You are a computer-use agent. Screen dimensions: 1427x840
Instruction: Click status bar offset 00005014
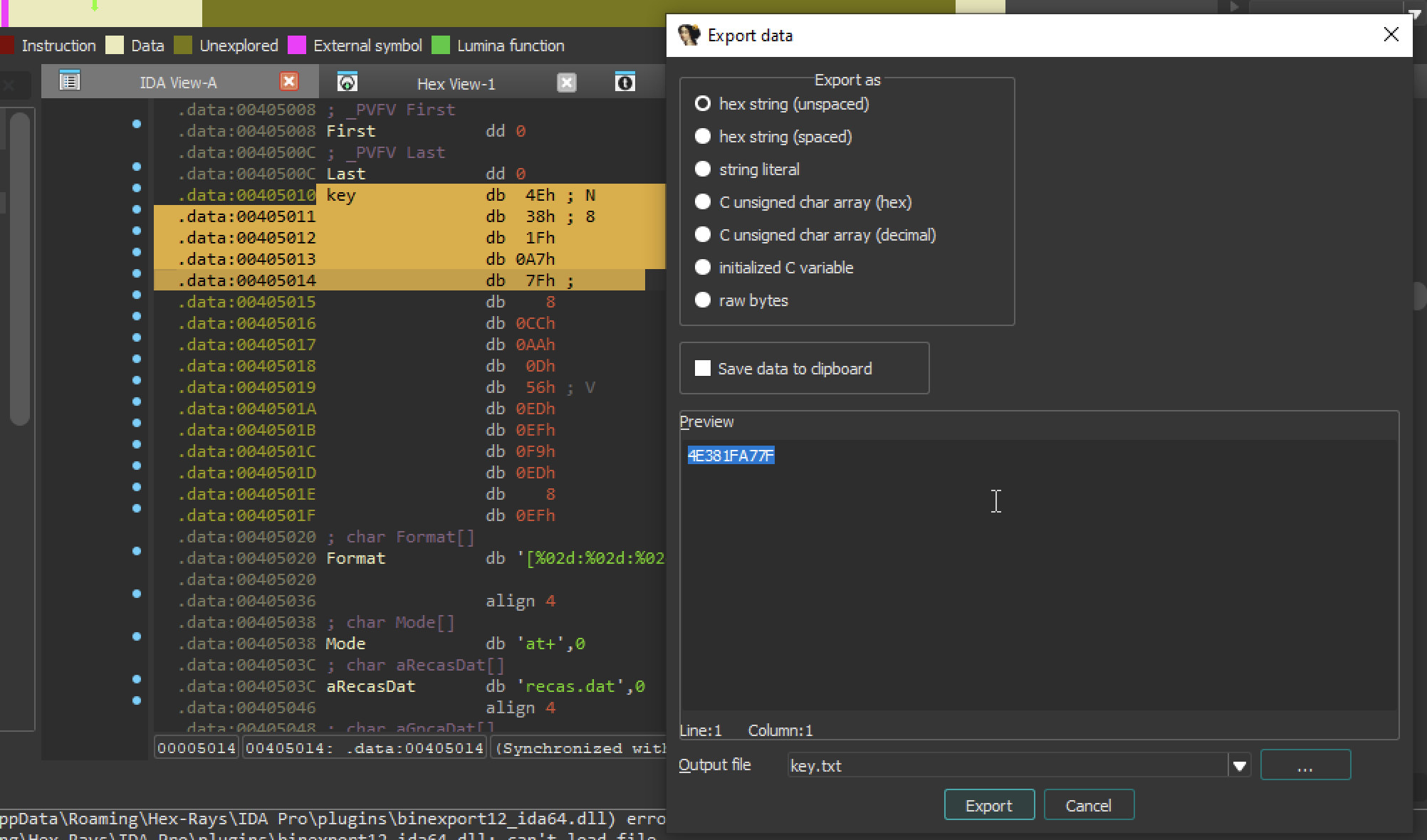coord(197,748)
